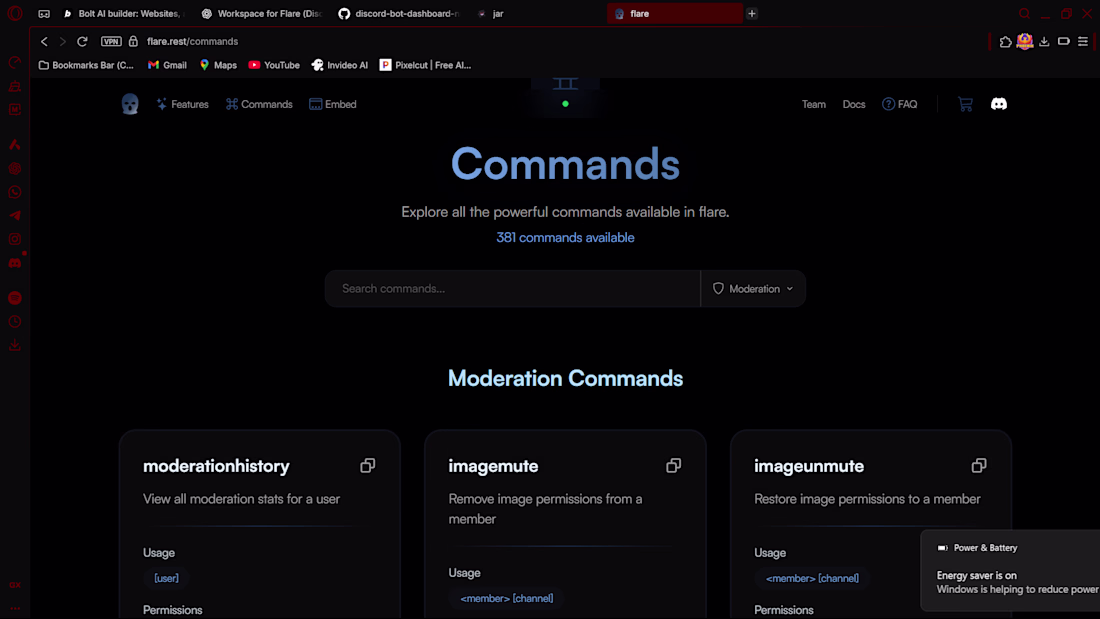The width and height of the screenshot is (1100, 619).
Task: Copy the imagemute command
Action: tap(673, 466)
